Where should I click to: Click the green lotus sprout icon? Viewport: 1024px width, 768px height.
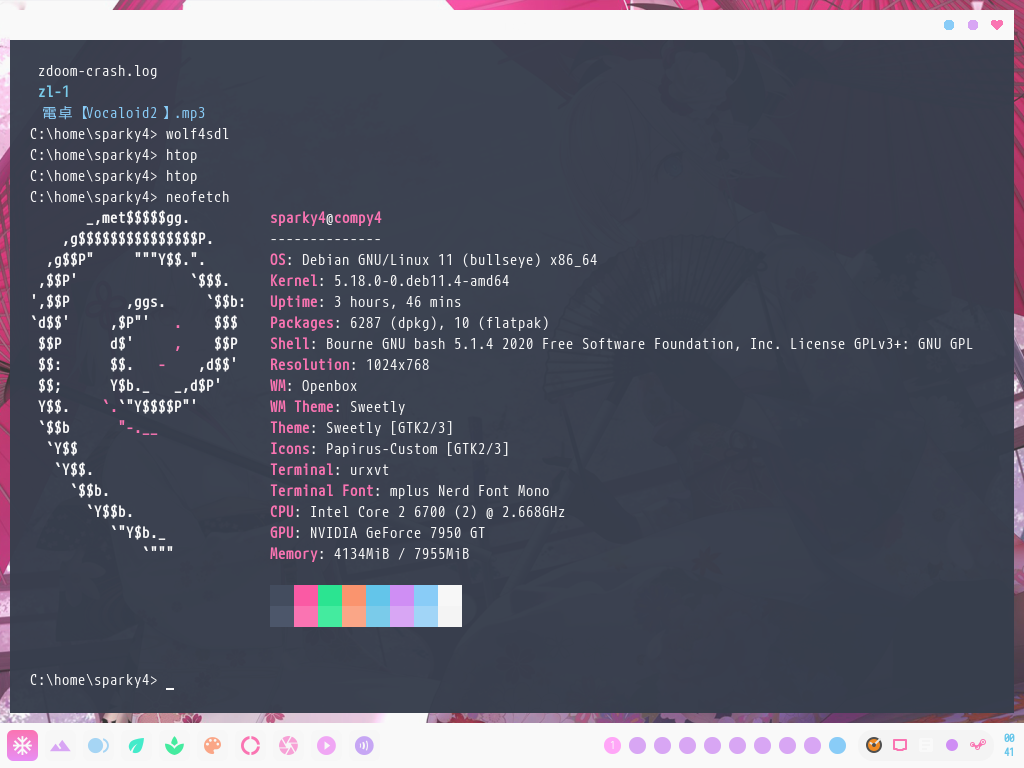[x=174, y=745]
